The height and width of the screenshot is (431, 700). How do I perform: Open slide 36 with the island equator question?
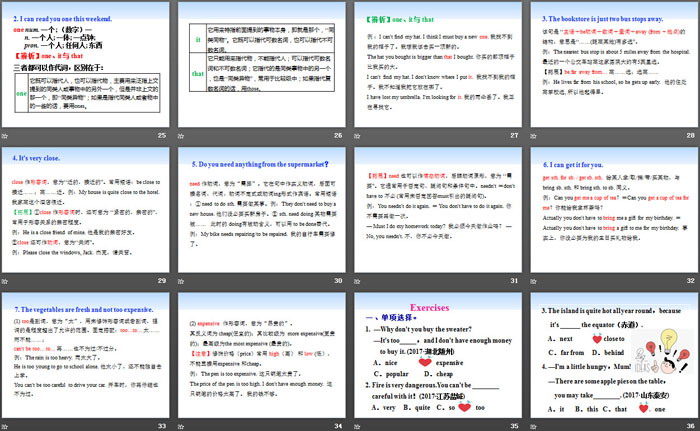tap(614, 355)
